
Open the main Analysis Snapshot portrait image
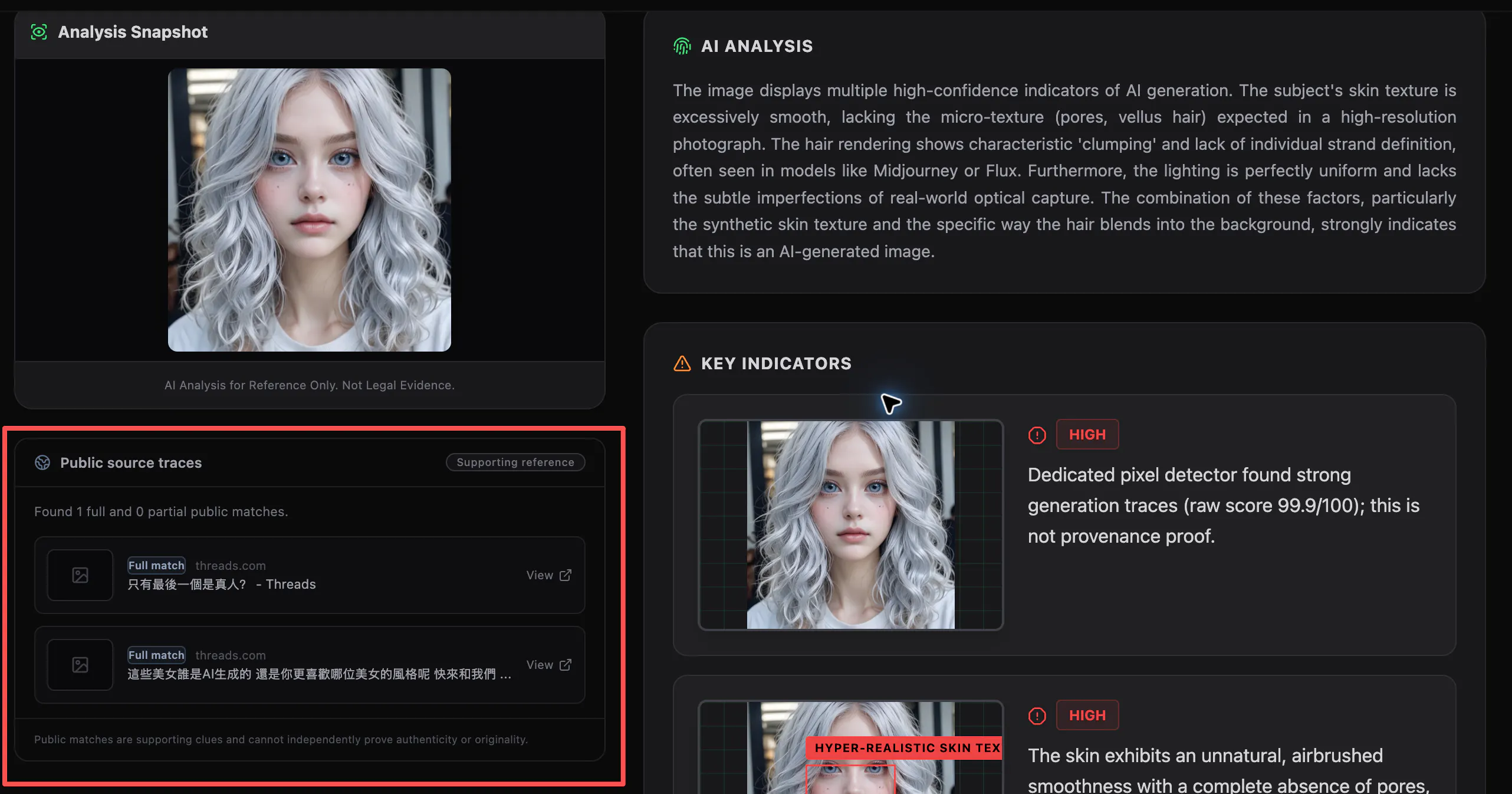point(310,210)
